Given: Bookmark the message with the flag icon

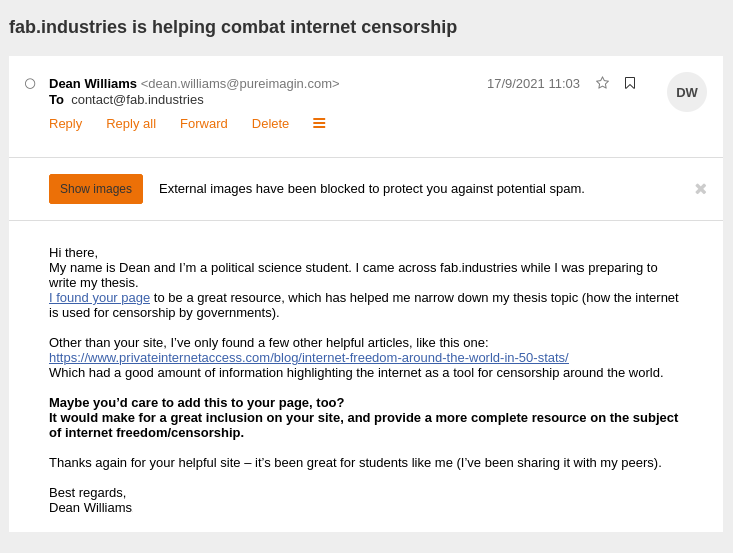Looking at the screenshot, I should click(x=630, y=83).
